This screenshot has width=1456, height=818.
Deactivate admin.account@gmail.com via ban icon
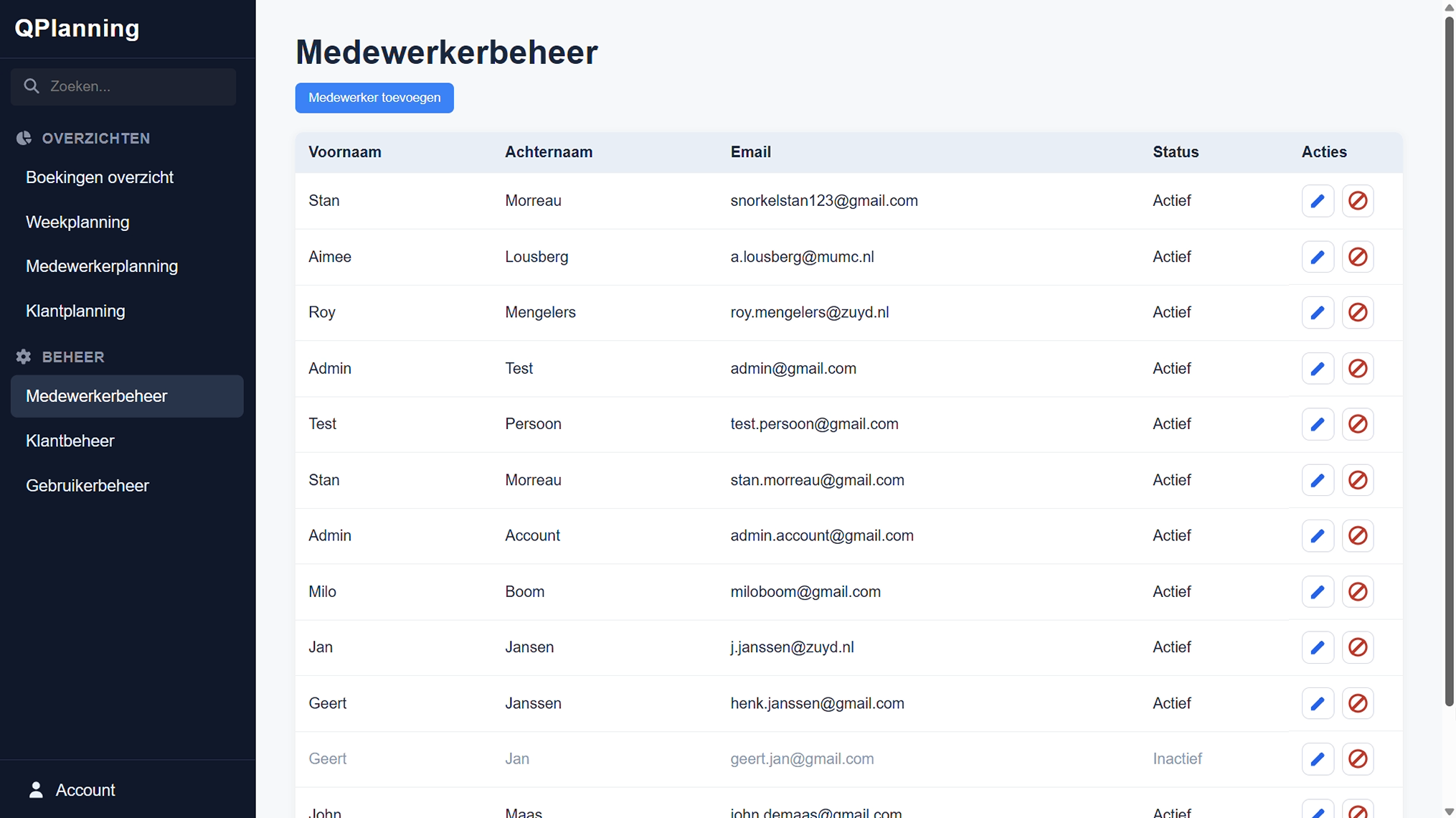[1358, 536]
